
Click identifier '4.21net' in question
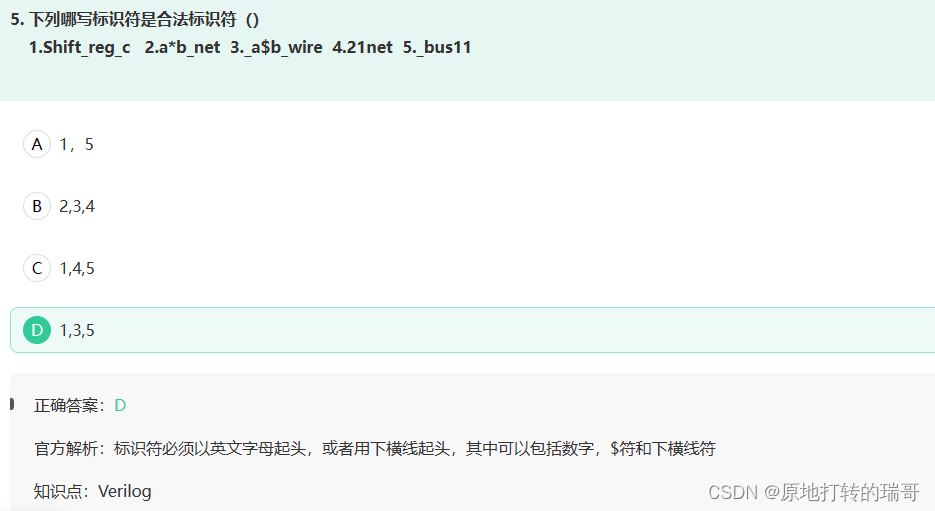pyautogui.click(x=362, y=48)
